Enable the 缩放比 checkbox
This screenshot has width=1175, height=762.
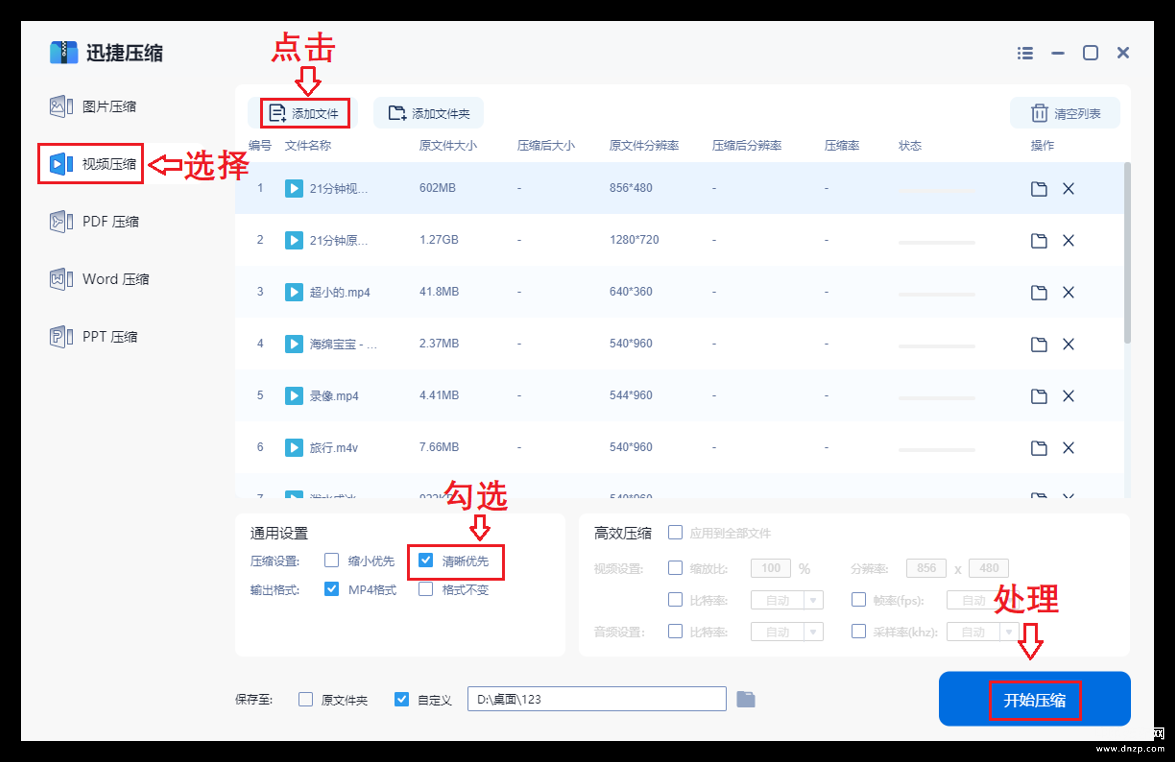pos(675,568)
